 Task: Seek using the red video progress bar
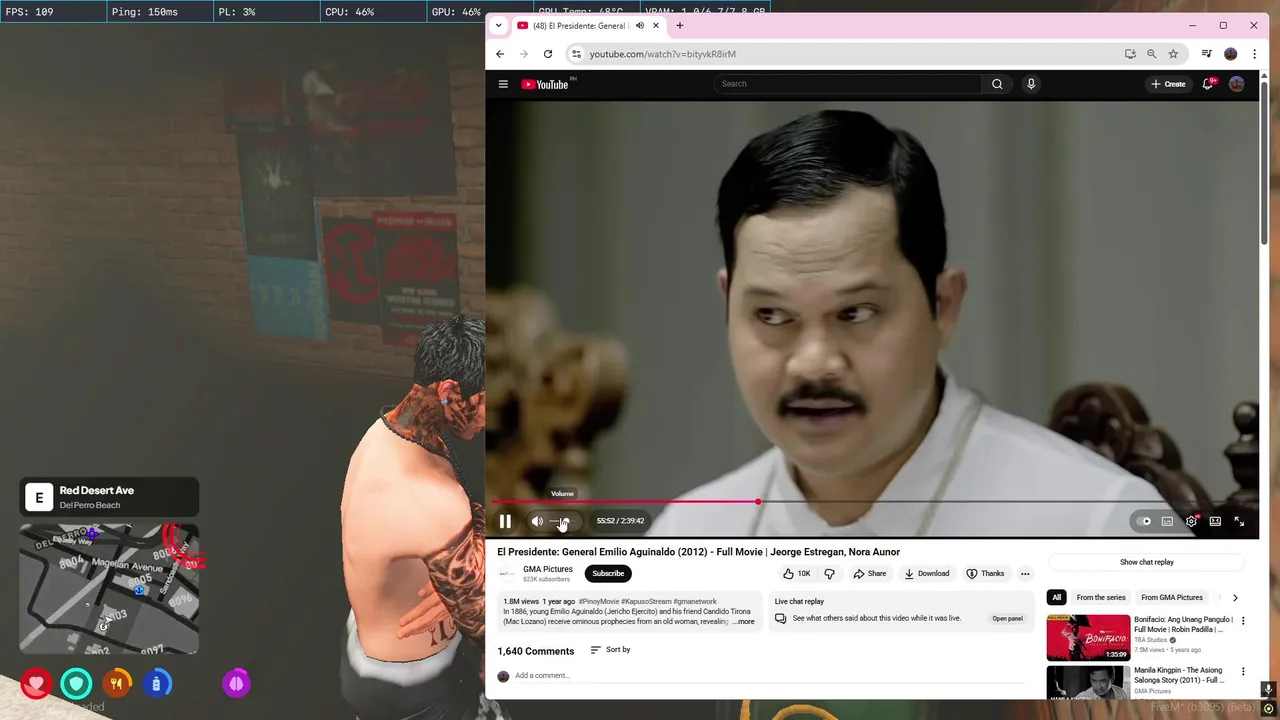click(x=626, y=502)
